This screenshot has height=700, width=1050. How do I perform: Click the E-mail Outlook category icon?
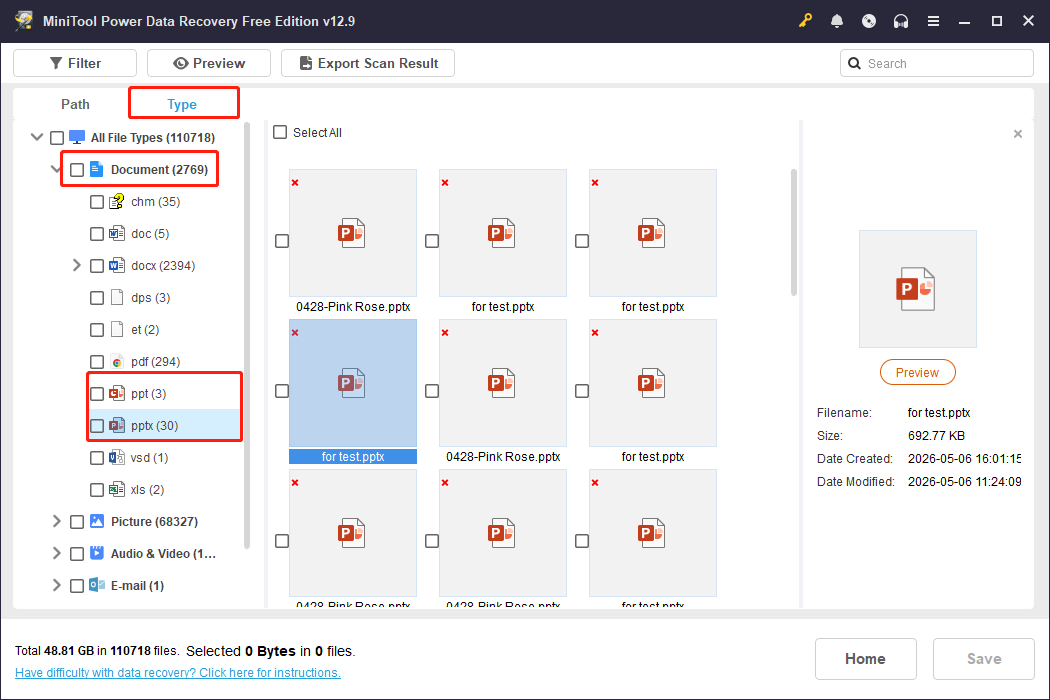tap(97, 585)
